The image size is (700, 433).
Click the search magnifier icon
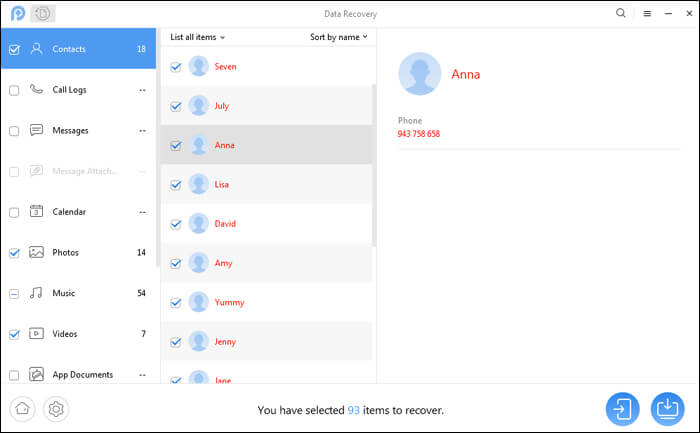pos(621,14)
